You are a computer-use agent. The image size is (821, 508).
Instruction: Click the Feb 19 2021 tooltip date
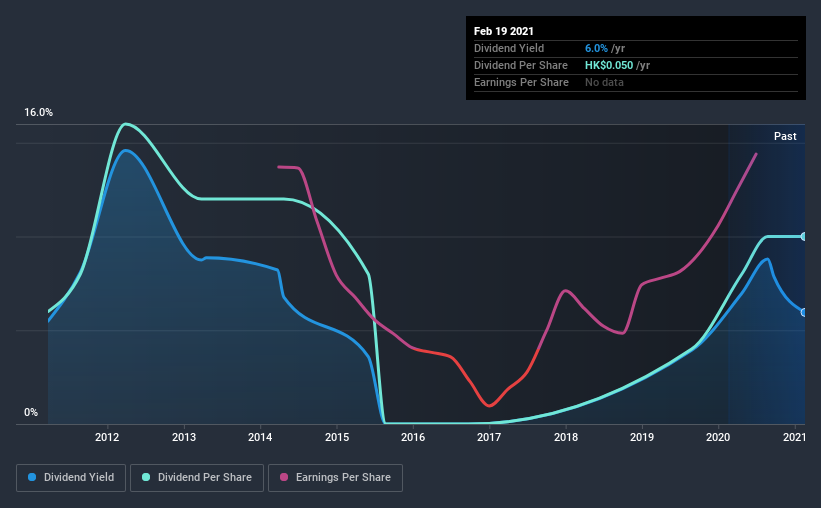pos(504,31)
